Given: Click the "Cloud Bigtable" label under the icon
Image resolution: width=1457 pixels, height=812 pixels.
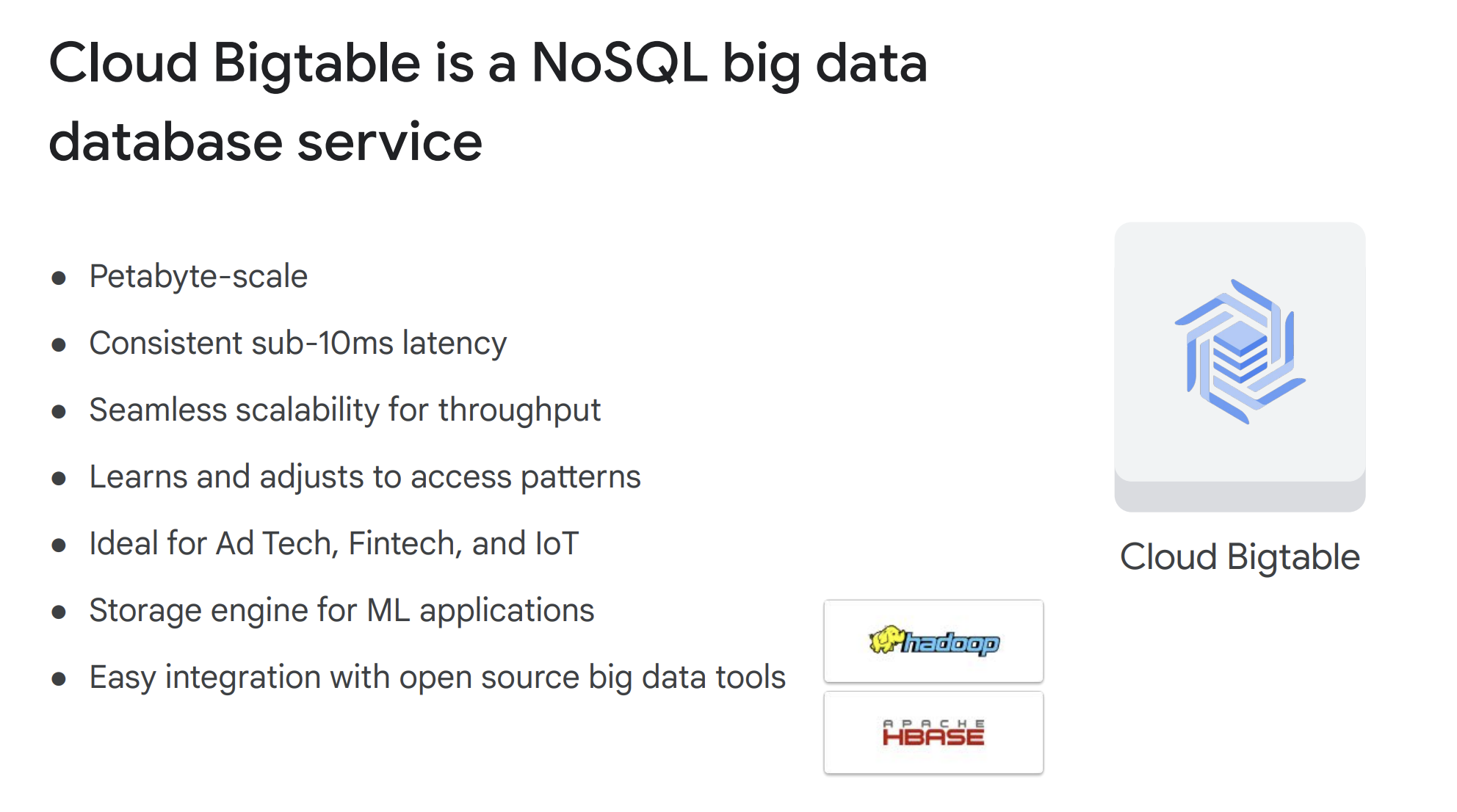Looking at the screenshot, I should point(1240,557).
